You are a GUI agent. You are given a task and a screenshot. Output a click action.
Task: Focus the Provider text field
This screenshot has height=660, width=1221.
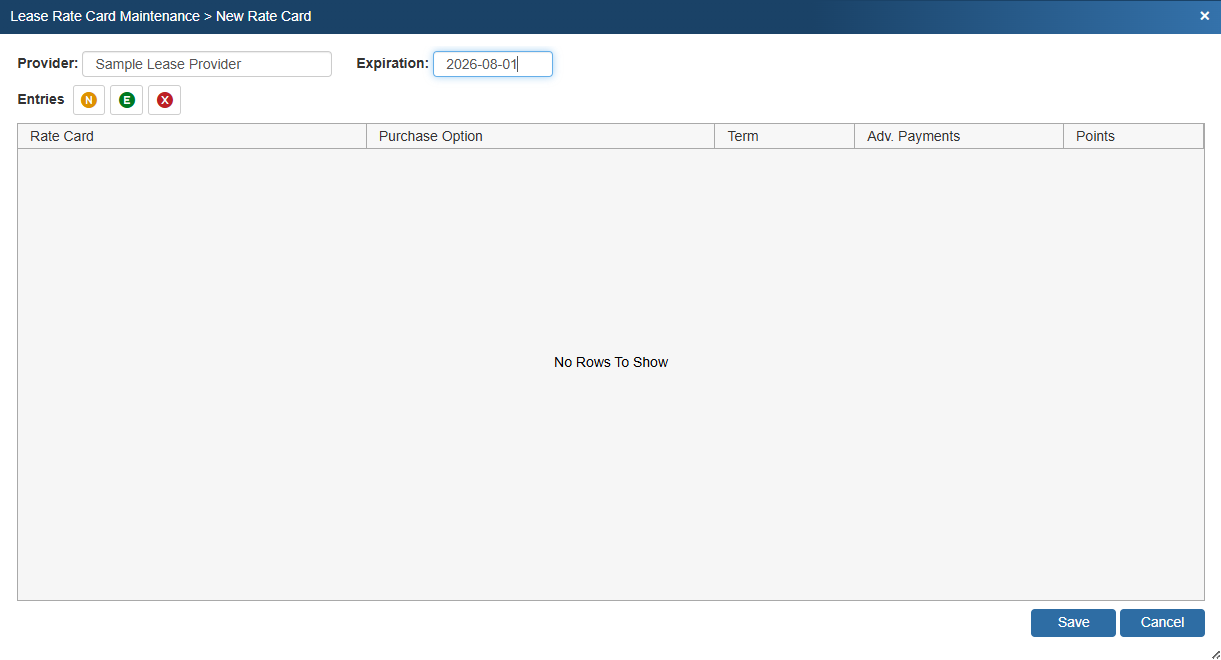[x=207, y=64]
